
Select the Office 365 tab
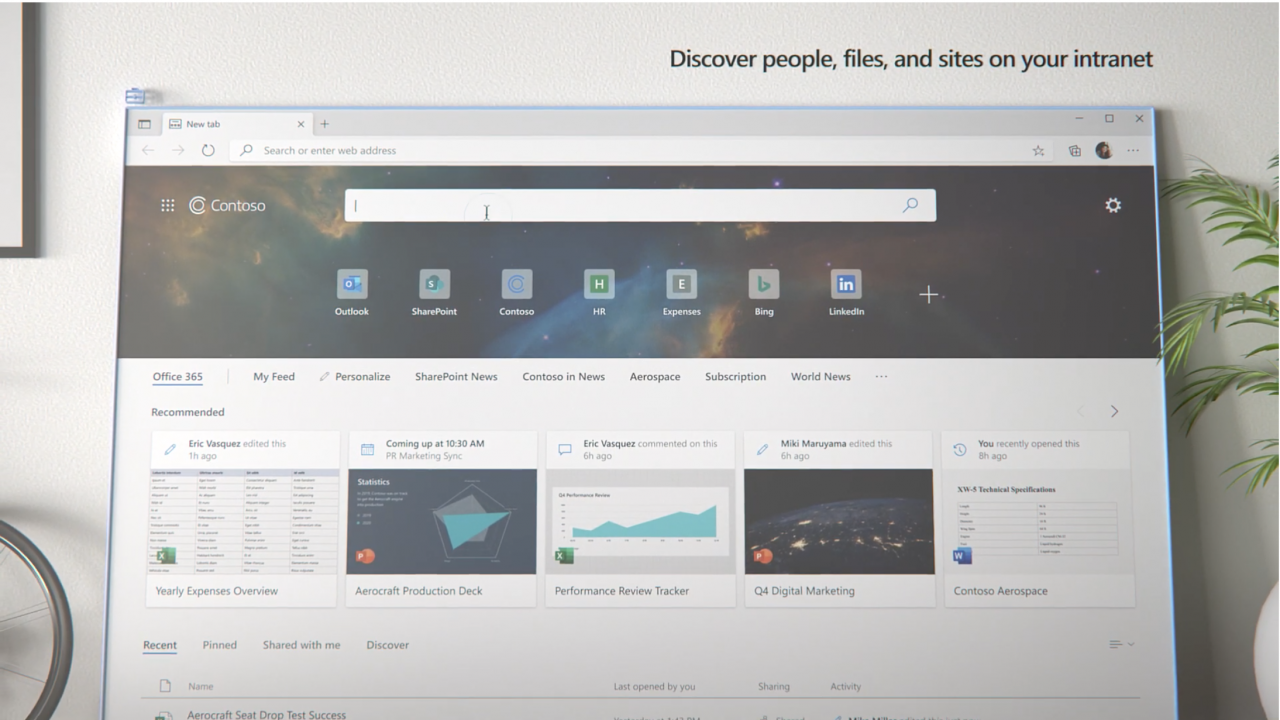click(x=177, y=377)
